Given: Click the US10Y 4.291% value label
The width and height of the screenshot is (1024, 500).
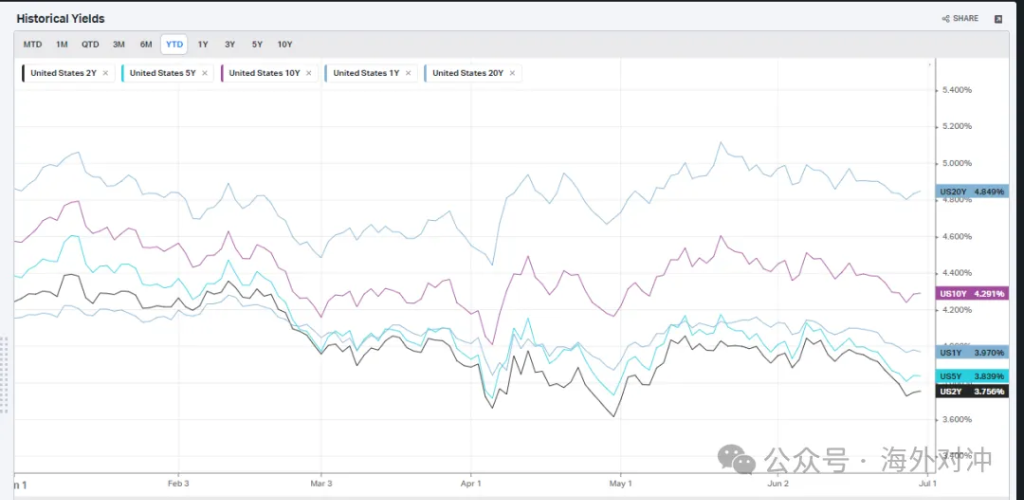Looking at the screenshot, I should (x=972, y=293).
